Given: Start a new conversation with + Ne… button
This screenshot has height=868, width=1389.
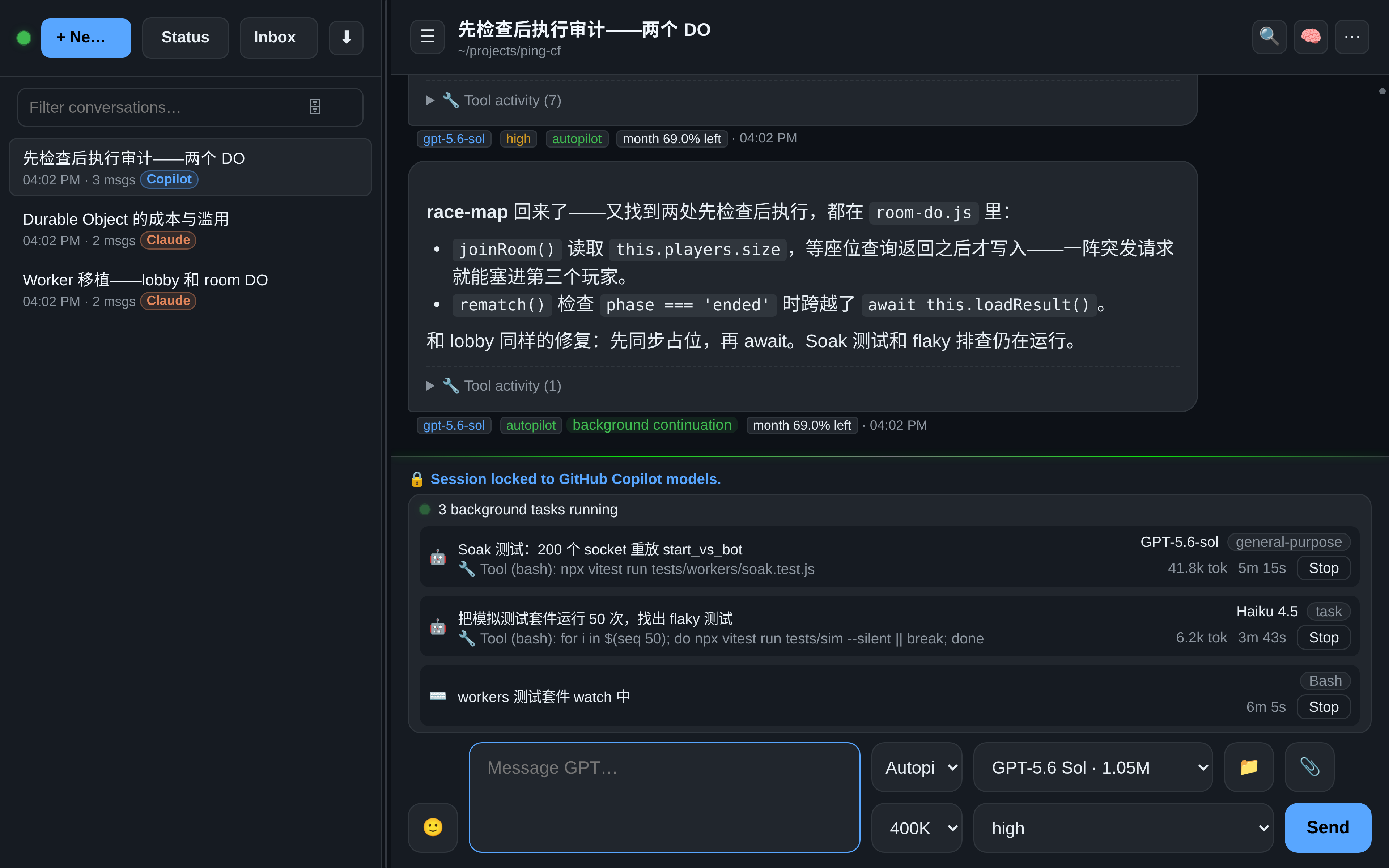Looking at the screenshot, I should [x=86, y=38].
